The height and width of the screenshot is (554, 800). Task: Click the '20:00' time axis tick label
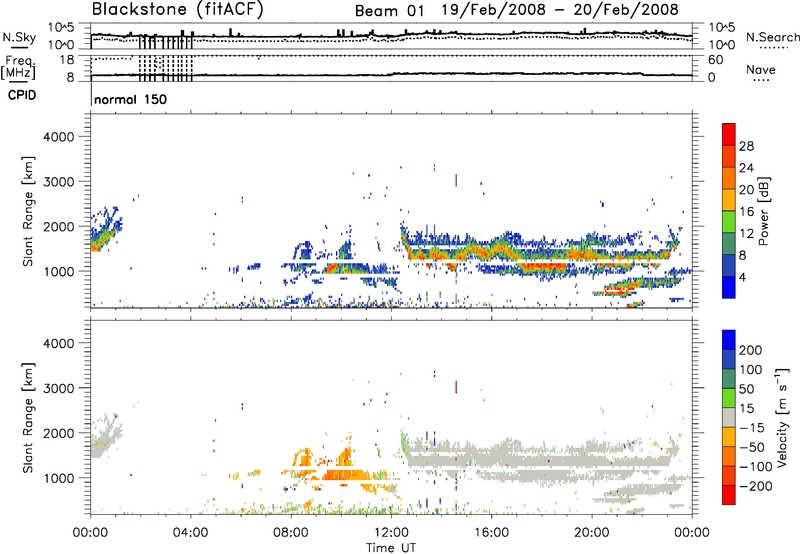(591, 533)
